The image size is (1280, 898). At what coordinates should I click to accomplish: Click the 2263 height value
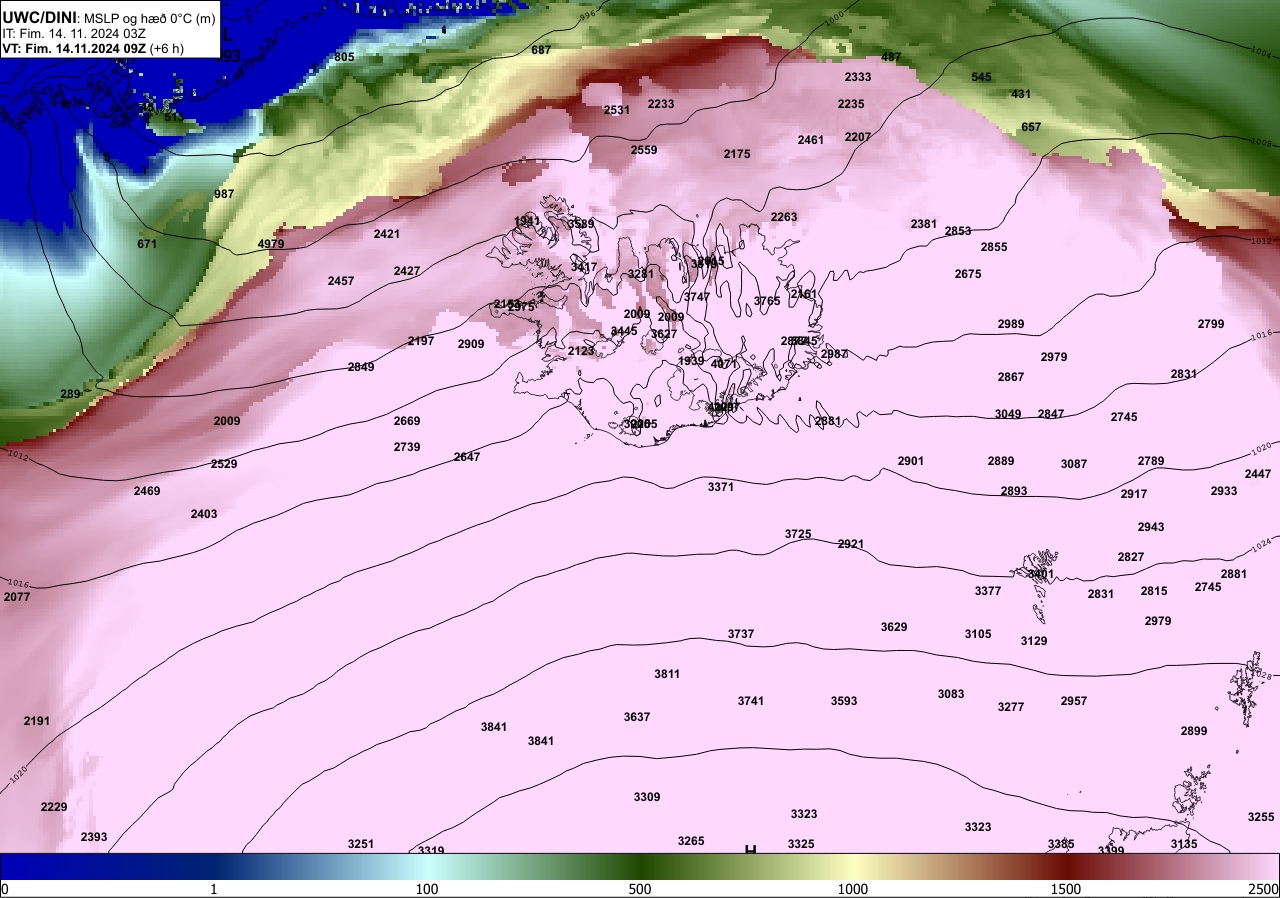tap(784, 217)
